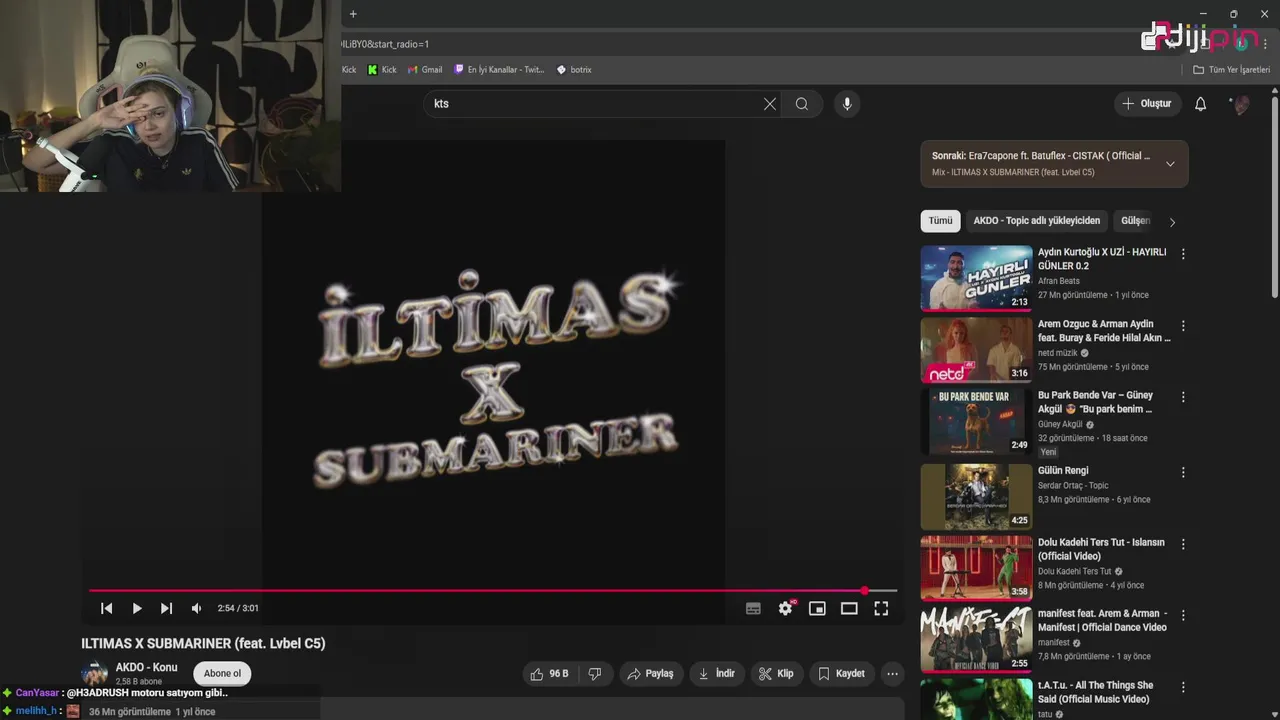Click the ILTIMAS X SUBMARINER video title
This screenshot has height=720, width=1280.
pos(203,644)
